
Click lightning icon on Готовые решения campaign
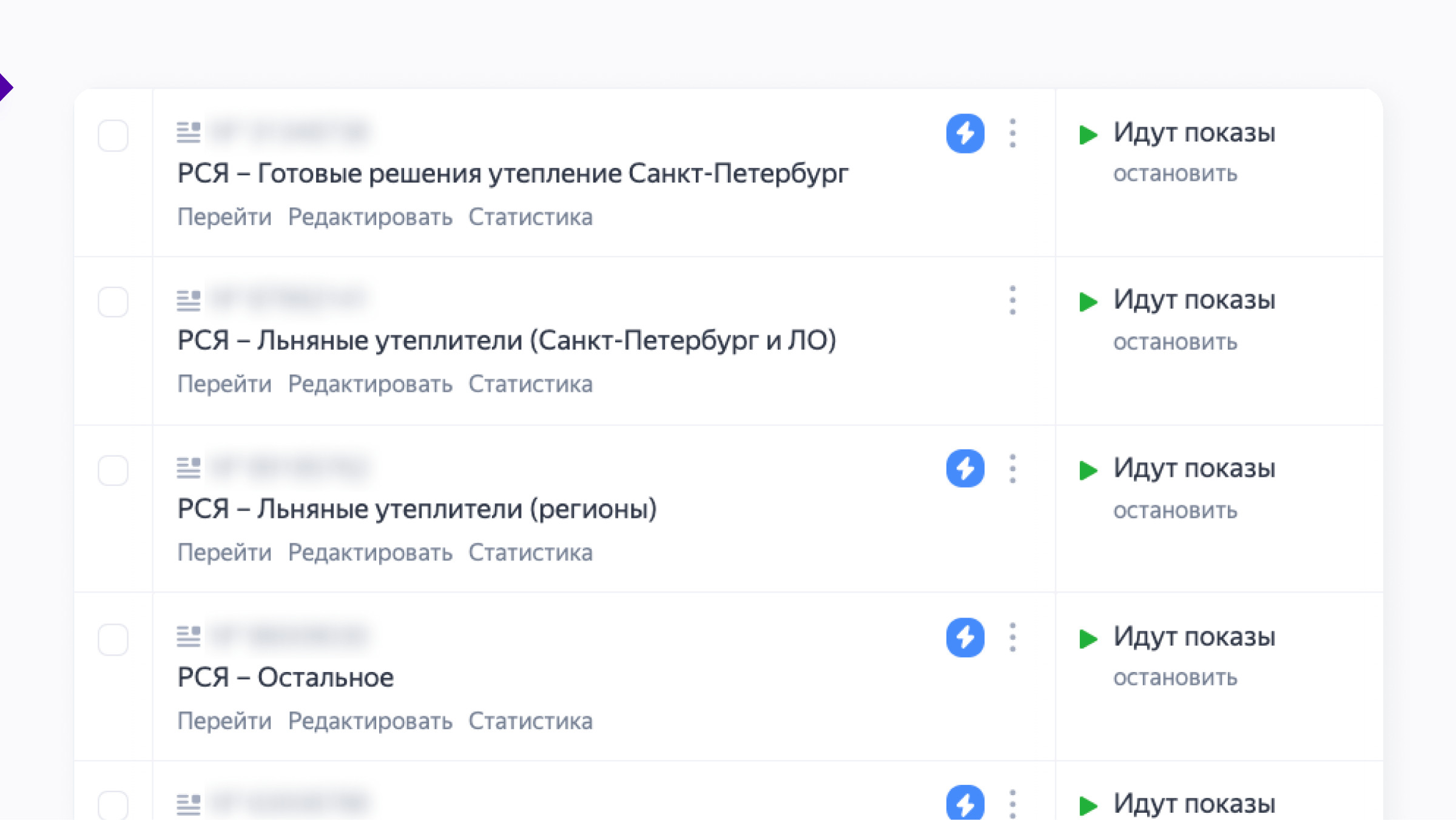click(965, 133)
